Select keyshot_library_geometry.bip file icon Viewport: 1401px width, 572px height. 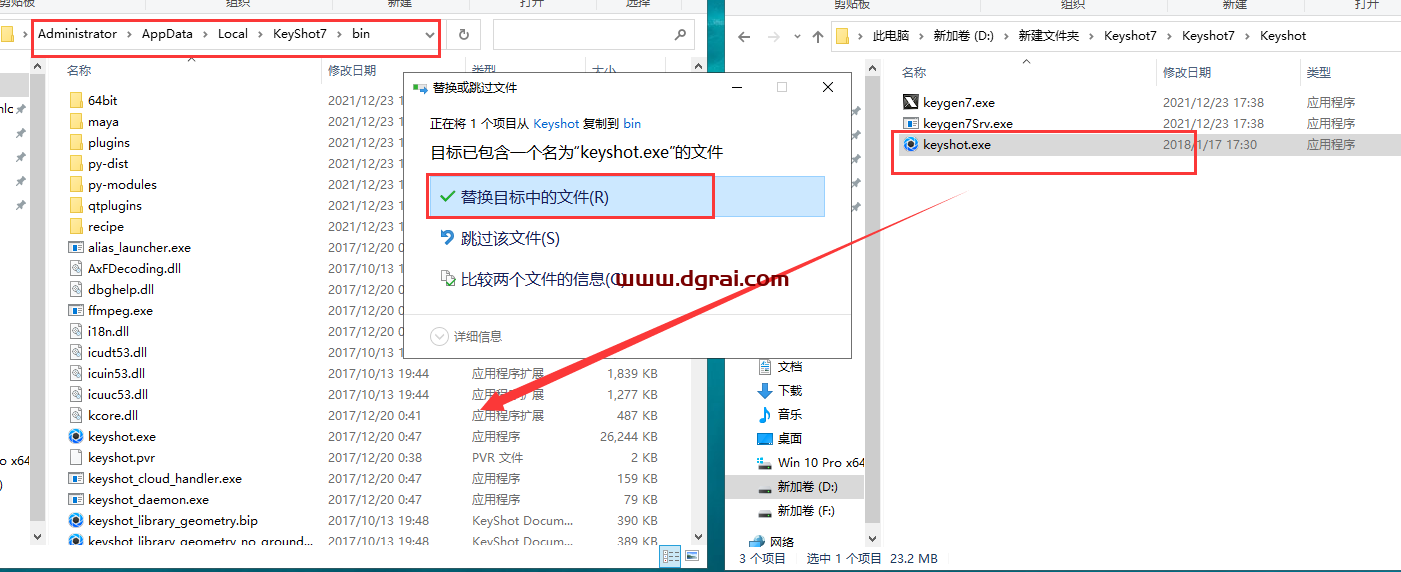[x=76, y=520]
